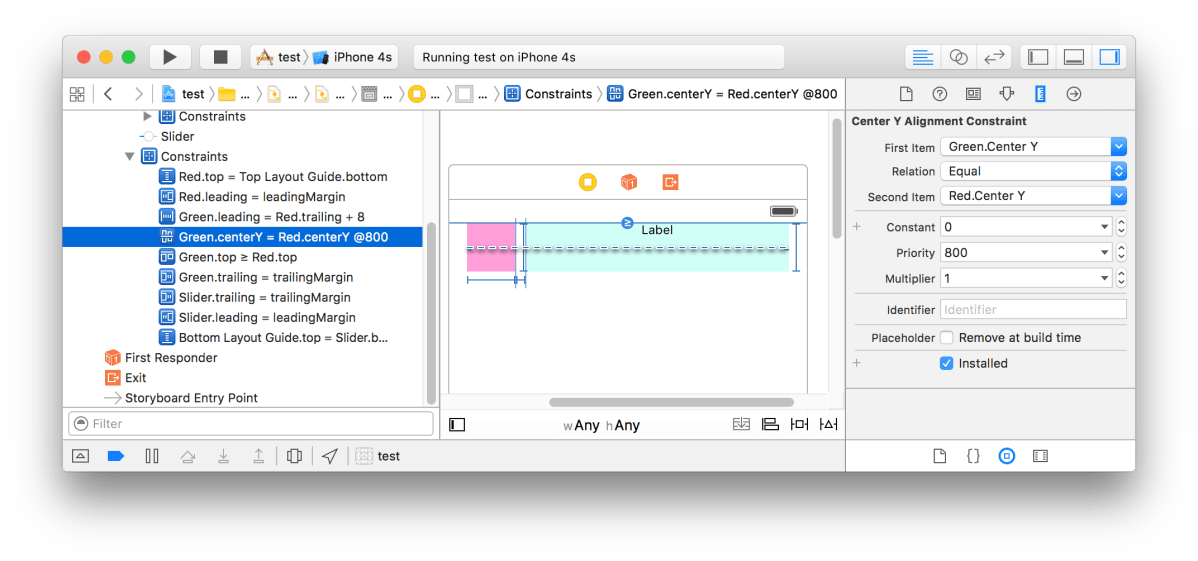Open the Relation dropdown showing Equal
Viewport: 1198px width, 561px height.
click(1034, 171)
